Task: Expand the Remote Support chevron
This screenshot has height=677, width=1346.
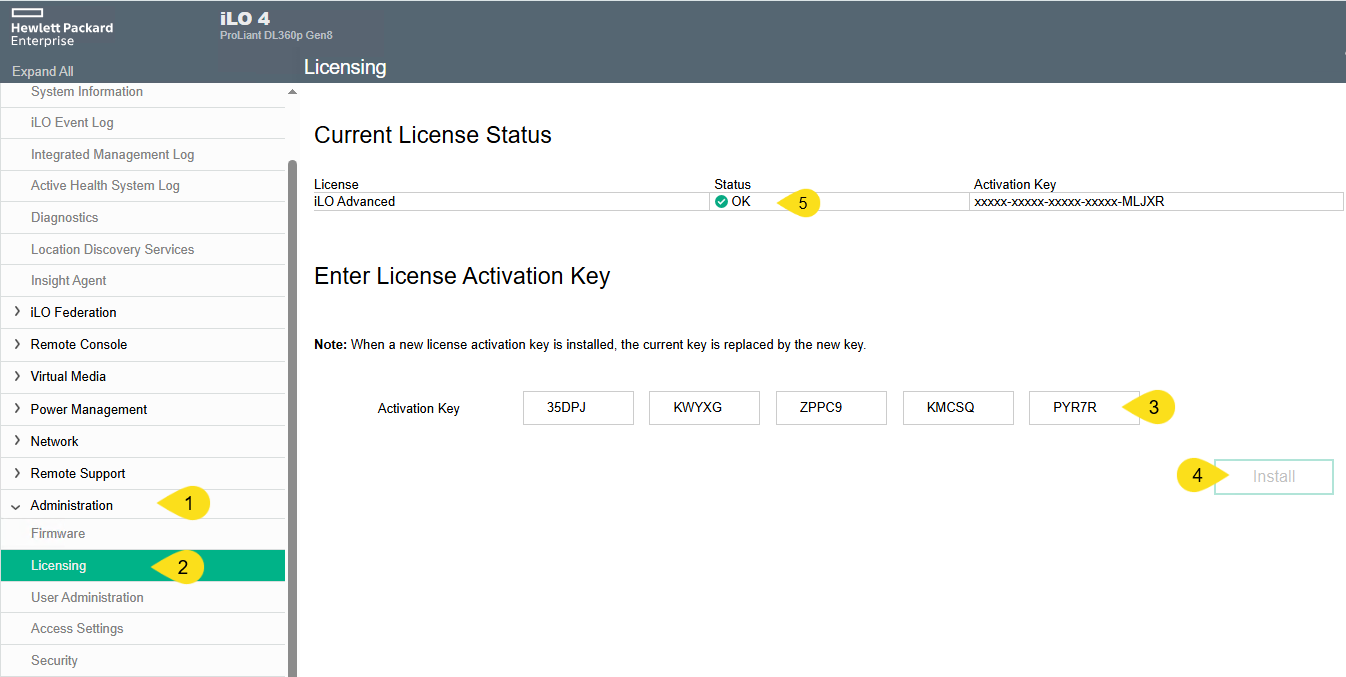Action: pos(17,474)
